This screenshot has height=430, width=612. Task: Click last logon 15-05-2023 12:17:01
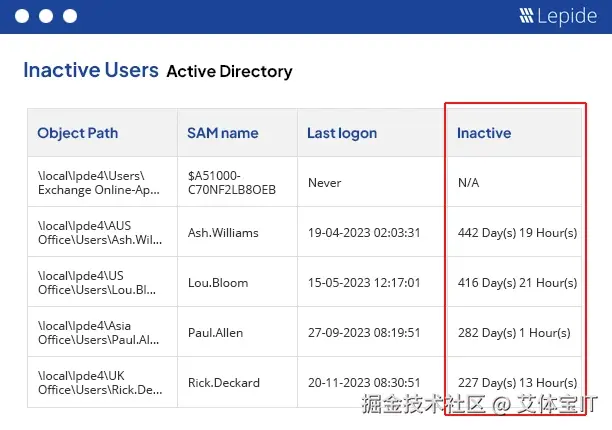click(364, 283)
